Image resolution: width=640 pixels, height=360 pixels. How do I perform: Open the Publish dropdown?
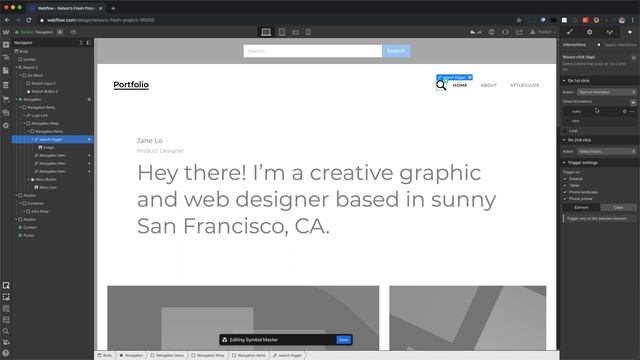pos(543,32)
